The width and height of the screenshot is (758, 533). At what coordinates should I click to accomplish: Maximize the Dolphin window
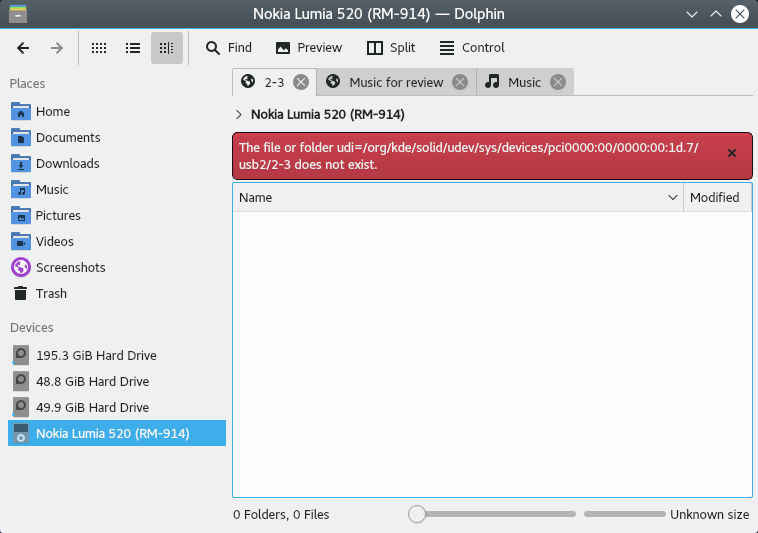point(716,14)
